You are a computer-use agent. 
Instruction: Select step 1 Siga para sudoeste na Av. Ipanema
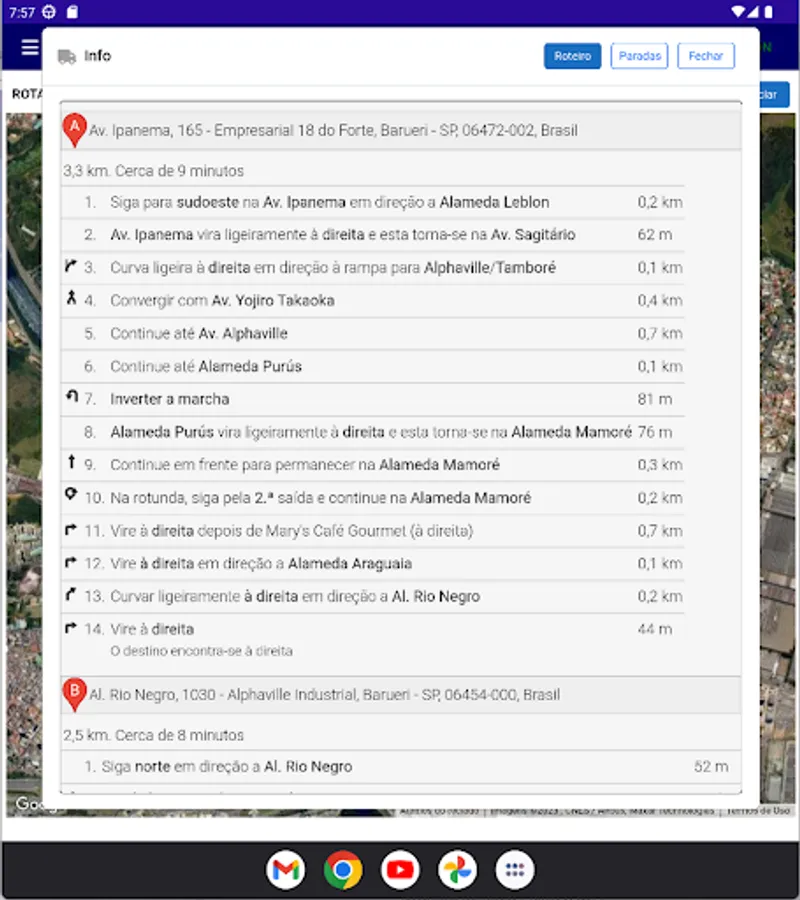click(x=373, y=202)
